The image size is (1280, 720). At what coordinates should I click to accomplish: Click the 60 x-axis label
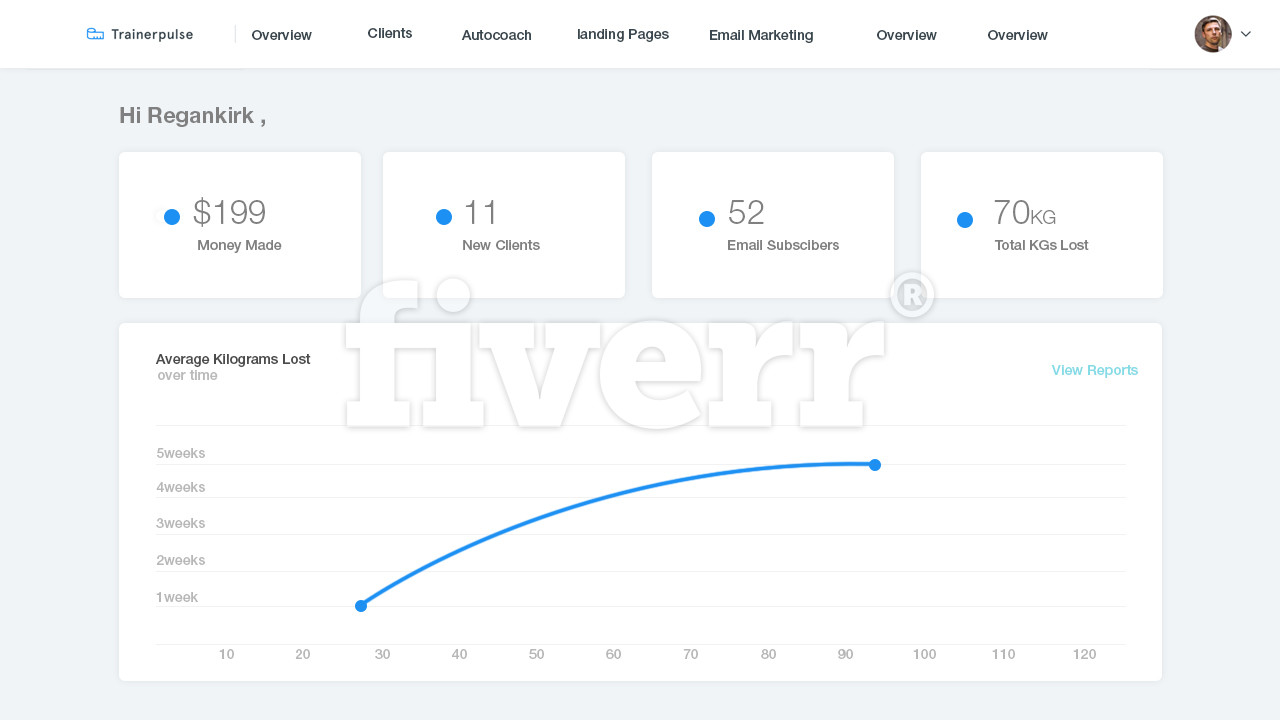tap(613, 654)
